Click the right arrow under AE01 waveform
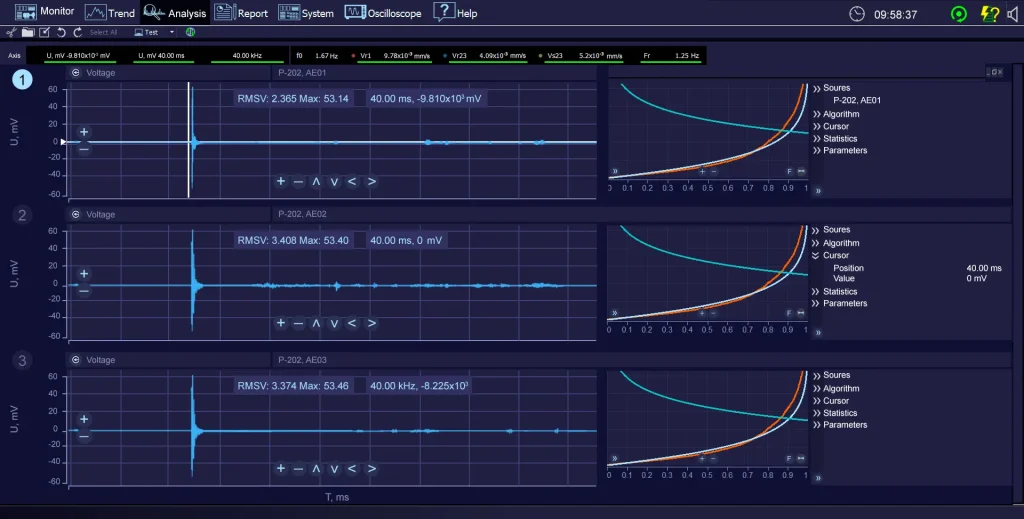The image size is (1024, 519). [372, 181]
